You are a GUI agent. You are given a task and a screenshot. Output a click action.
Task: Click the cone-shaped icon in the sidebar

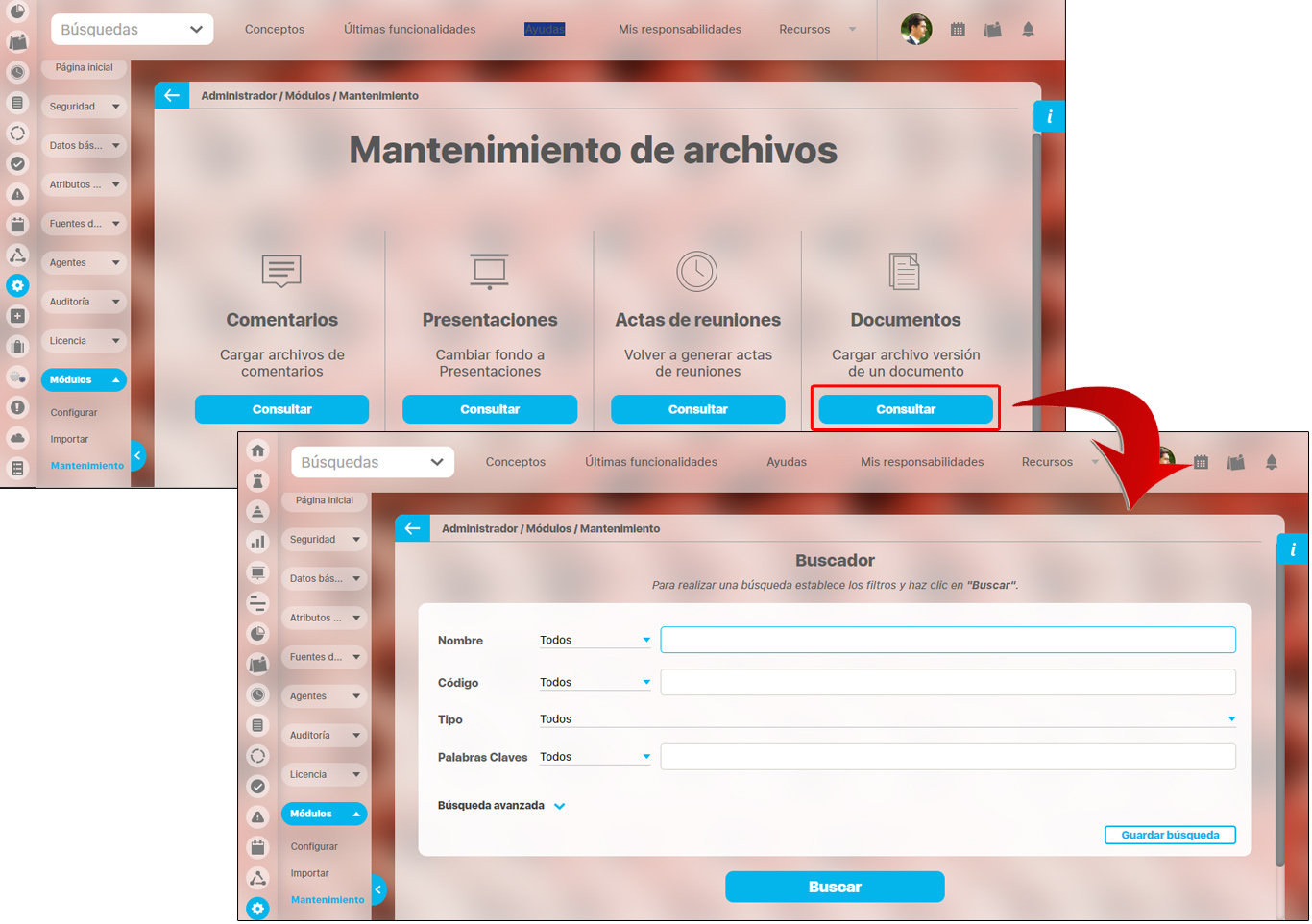257,511
